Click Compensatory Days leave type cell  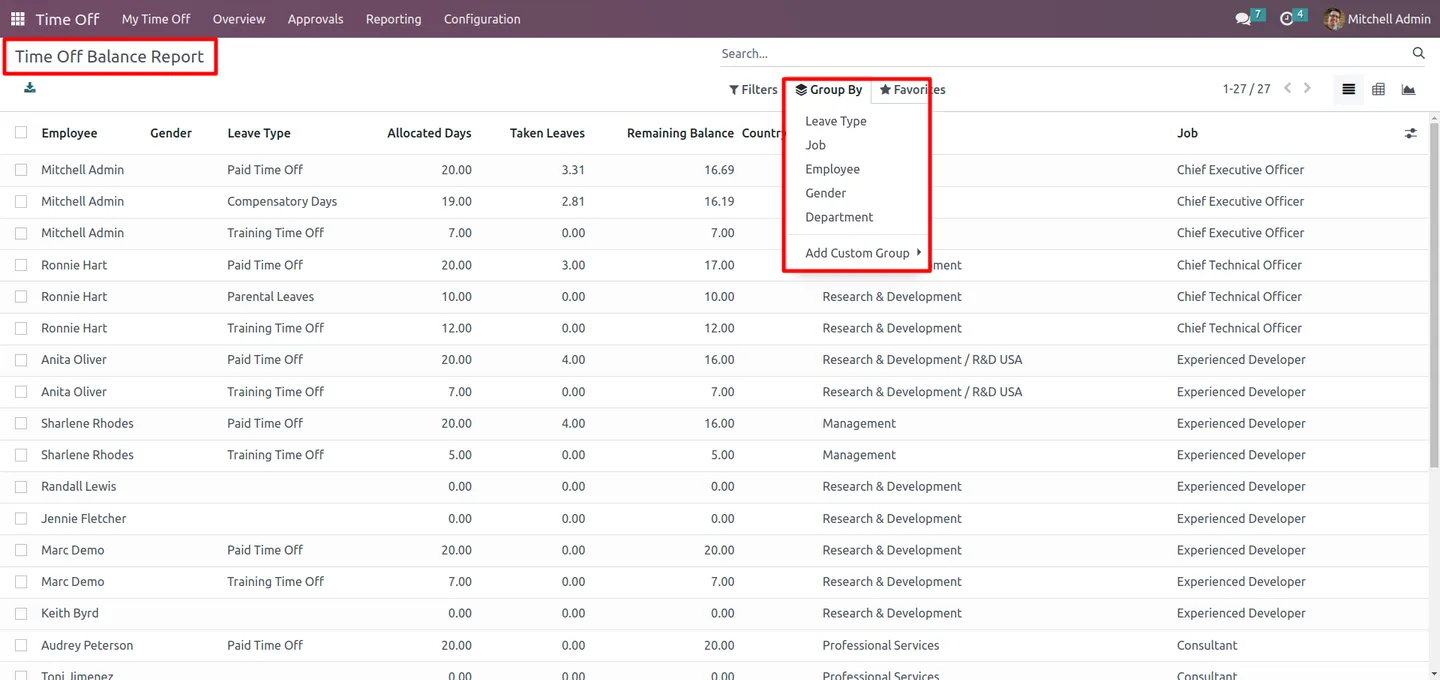[282, 201]
